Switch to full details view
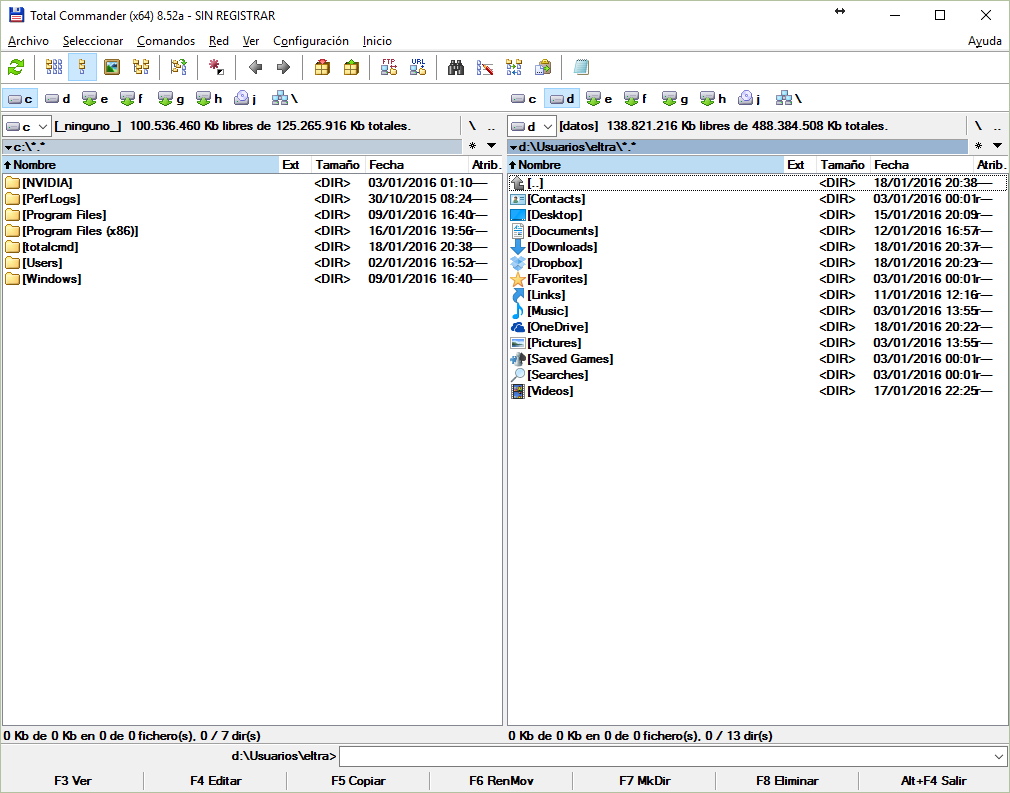The height and width of the screenshot is (793, 1010). click(x=82, y=67)
